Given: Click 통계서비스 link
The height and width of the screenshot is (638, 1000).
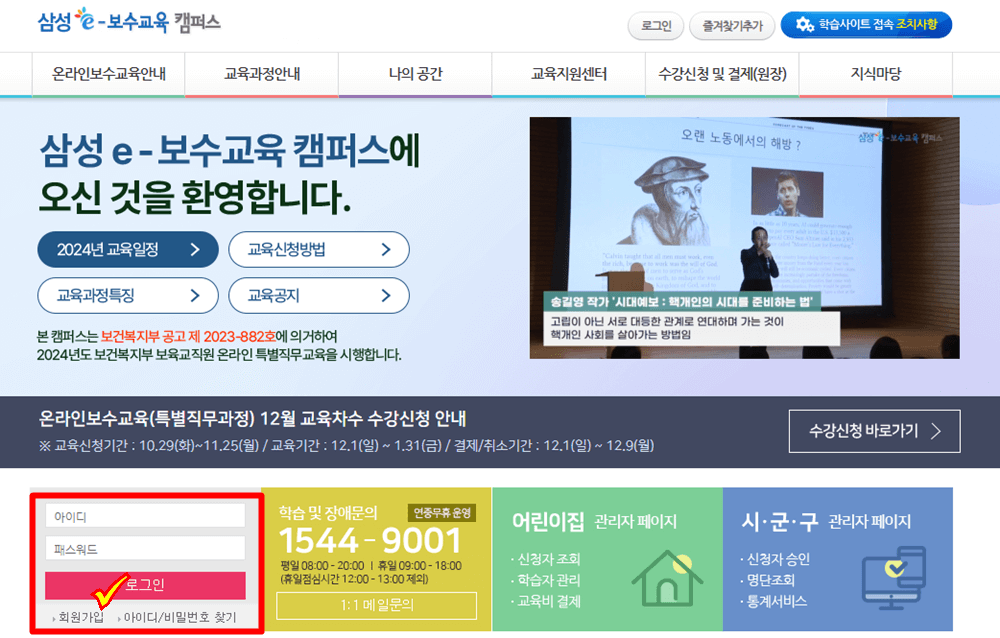Looking at the screenshot, I should [777, 601].
